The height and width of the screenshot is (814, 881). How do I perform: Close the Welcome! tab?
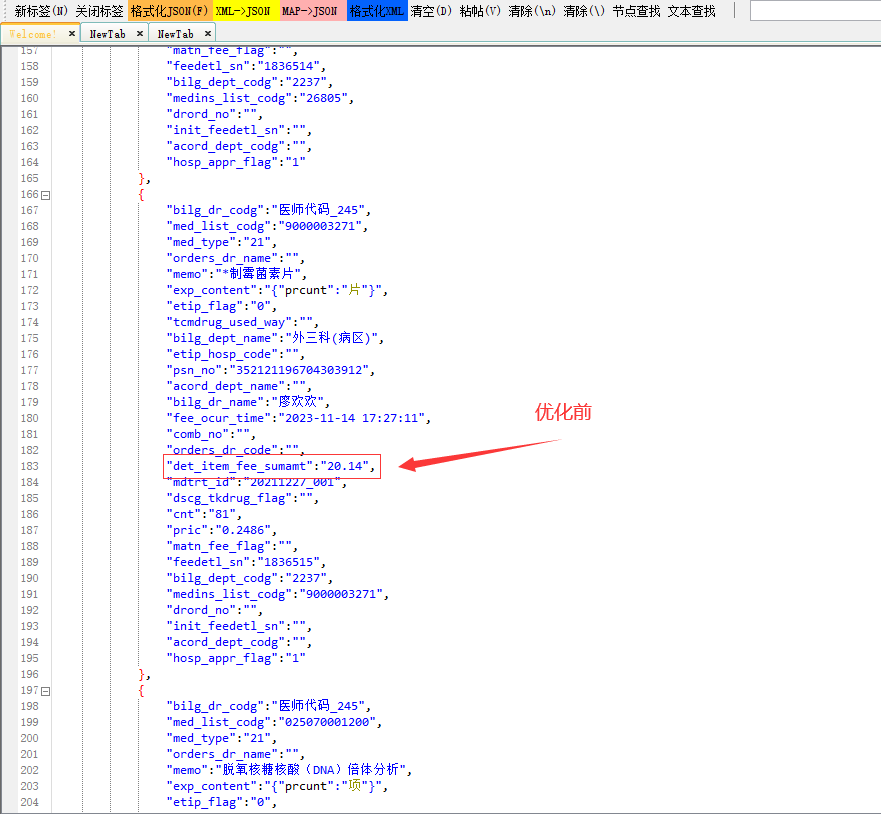pos(72,34)
